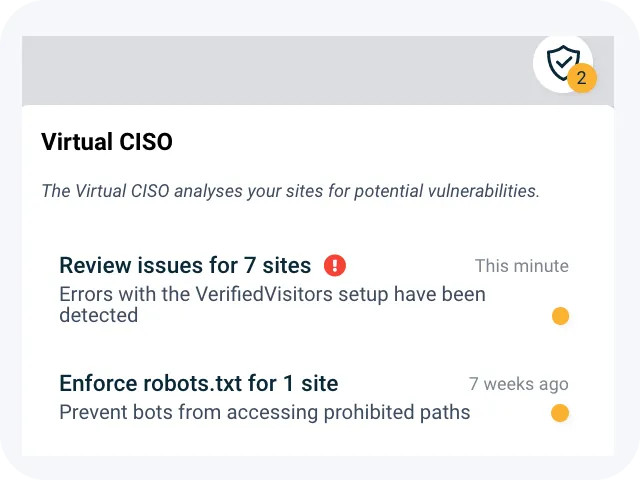Select the VerifiedVisitors setup errors description
The height and width of the screenshot is (480, 640).
click(272, 305)
